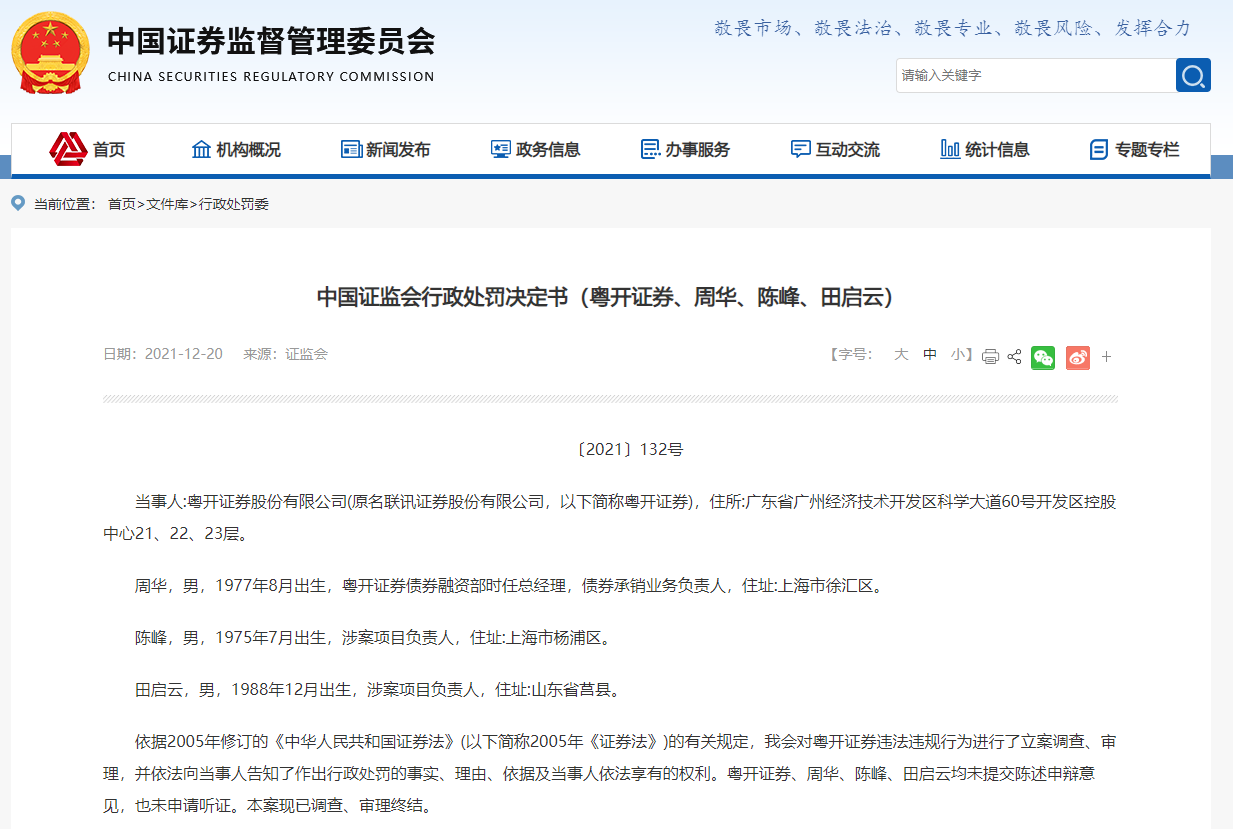Screen dimensions: 1233x829
Task: Click the print icon below the share buttons
Action: pos(989,356)
